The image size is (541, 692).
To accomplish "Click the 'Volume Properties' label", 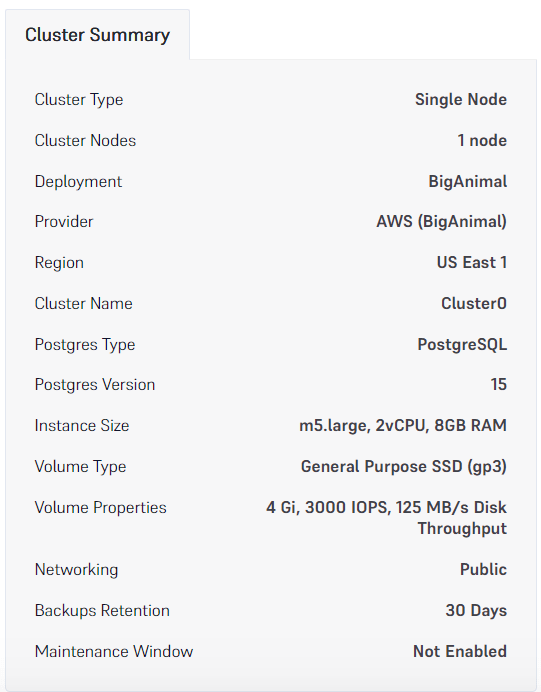I will [101, 508].
